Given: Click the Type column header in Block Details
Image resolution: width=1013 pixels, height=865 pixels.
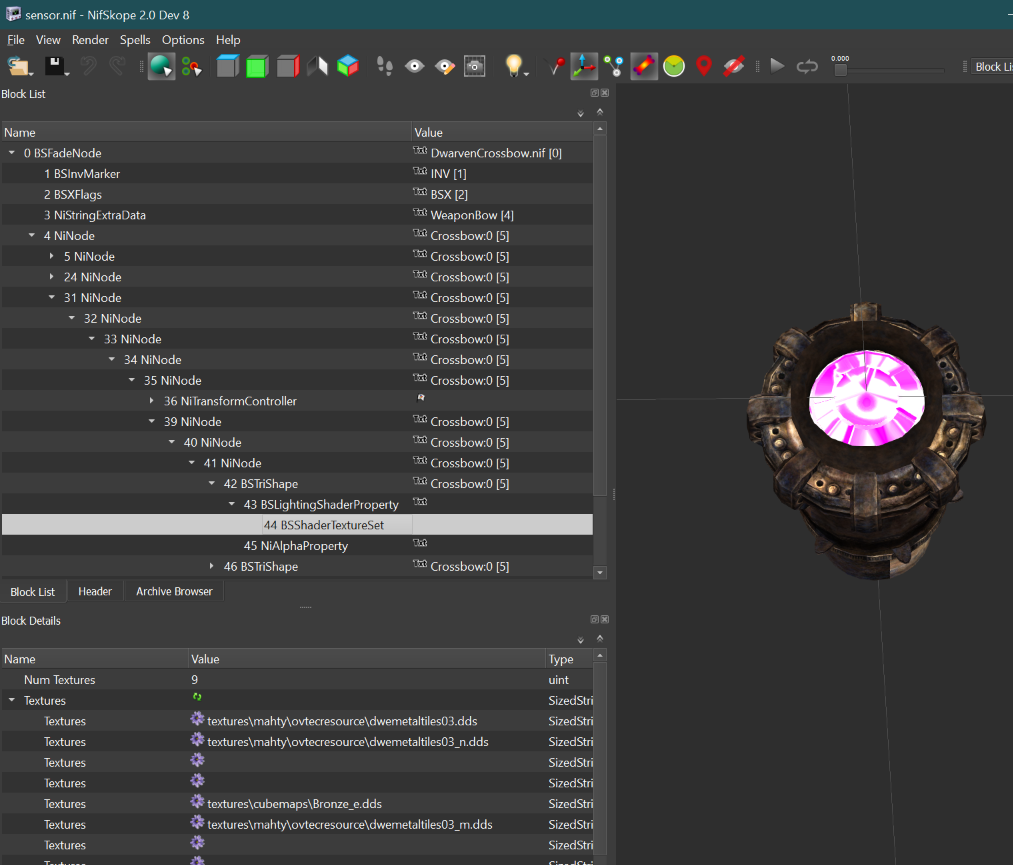Looking at the screenshot, I should (569, 660).
